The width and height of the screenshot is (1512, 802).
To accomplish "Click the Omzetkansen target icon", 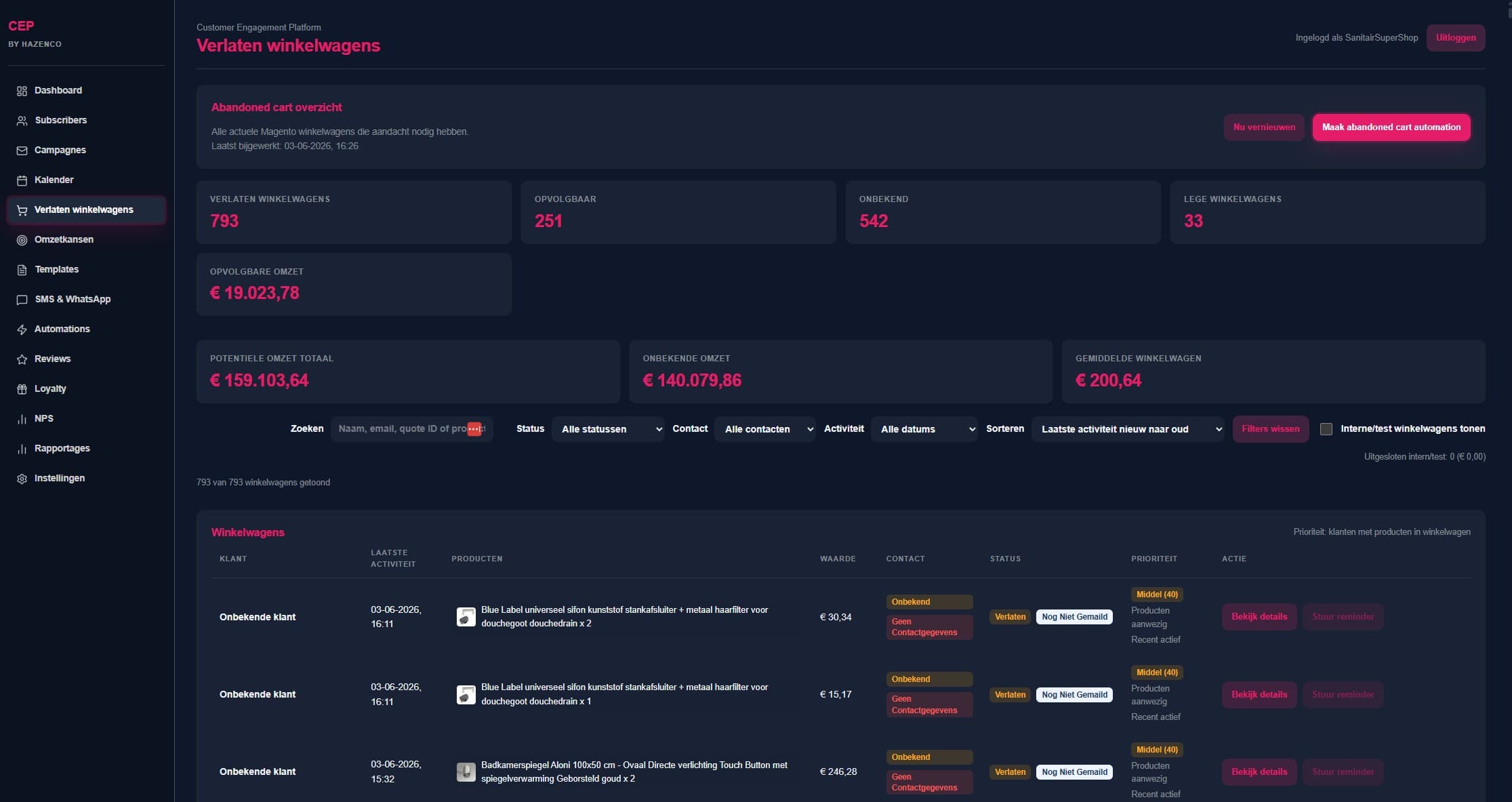I will tap(22, 240).
